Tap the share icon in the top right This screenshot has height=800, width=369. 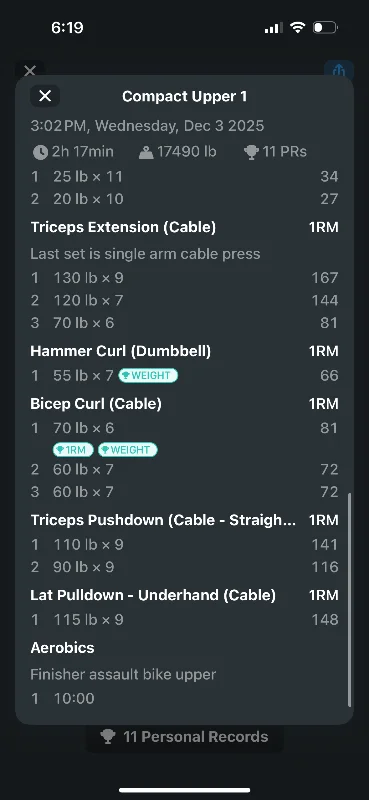[x=339, y=70]
